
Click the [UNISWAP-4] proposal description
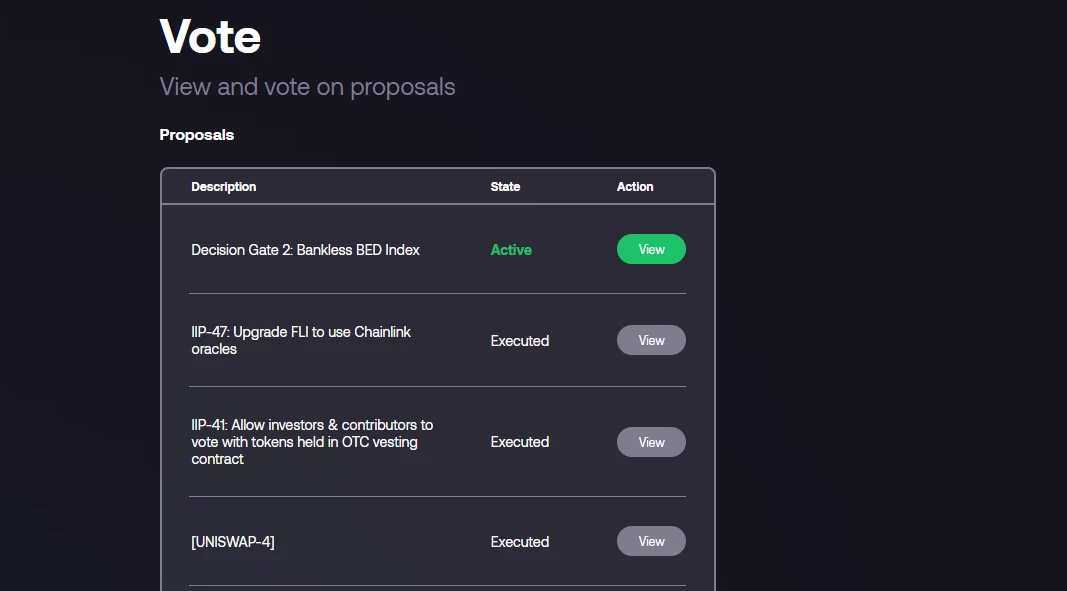pyautogui.click(x=233, y=542)
